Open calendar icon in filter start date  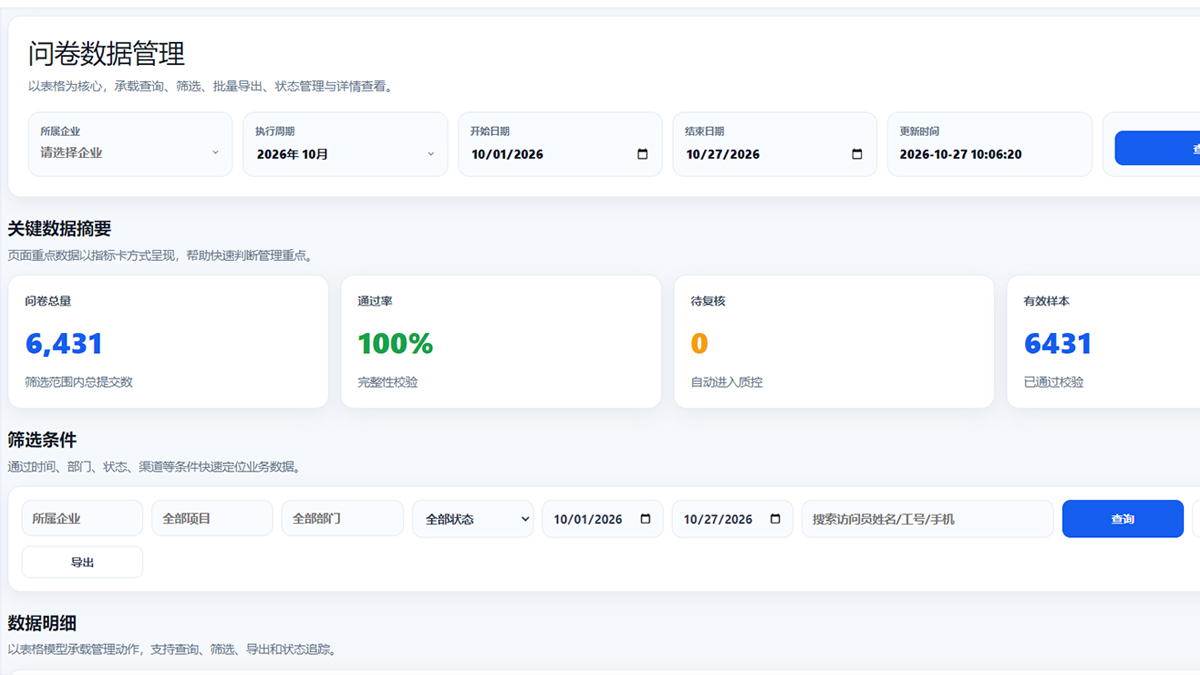tap(645, 519)
